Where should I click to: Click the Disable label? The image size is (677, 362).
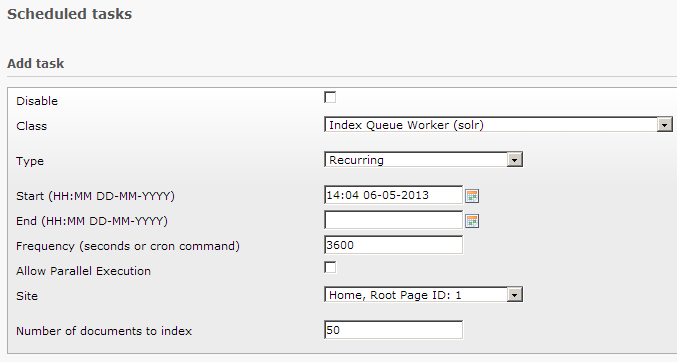pyautogui.click(x=37, y=101)
